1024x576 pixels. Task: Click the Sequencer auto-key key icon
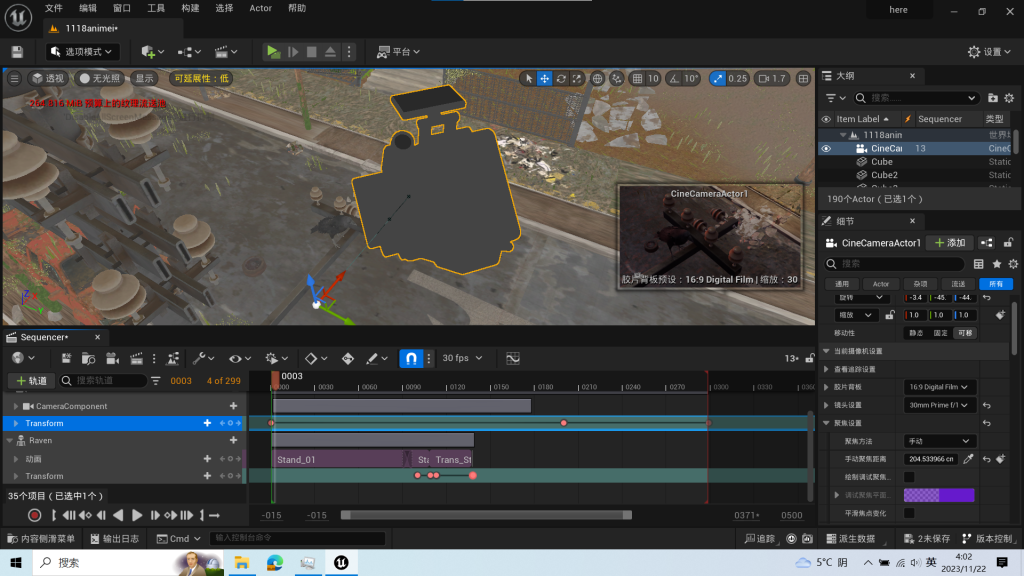point(347,358)
